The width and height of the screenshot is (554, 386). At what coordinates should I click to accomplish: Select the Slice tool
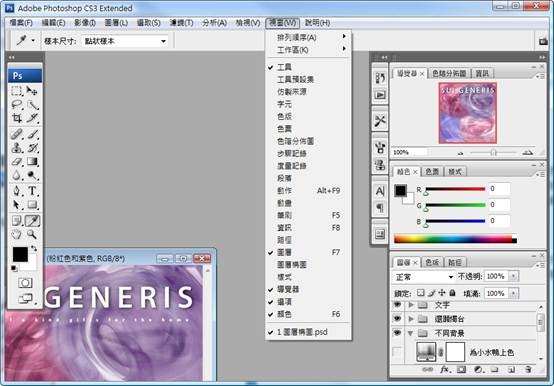point(32,118)
